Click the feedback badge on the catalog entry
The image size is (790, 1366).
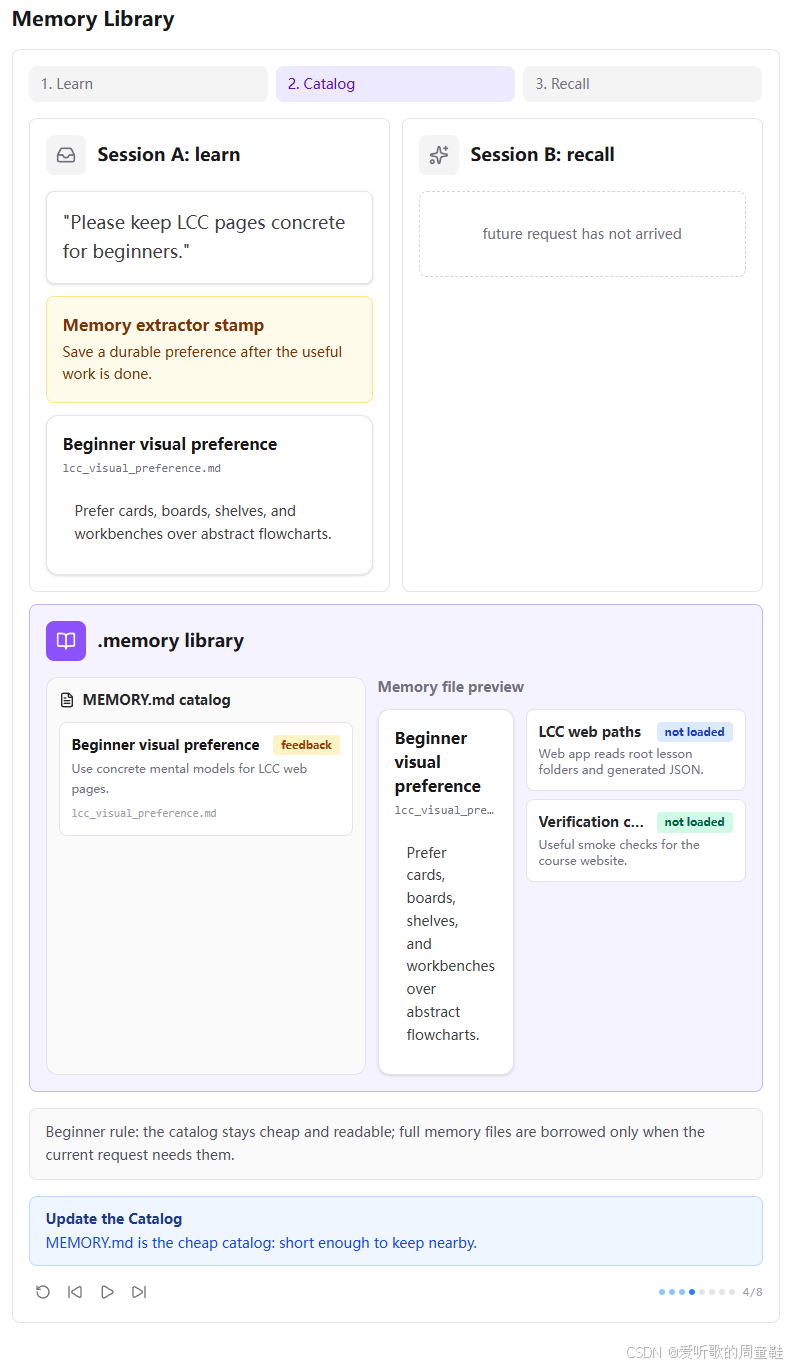click(x=306, y=745)
